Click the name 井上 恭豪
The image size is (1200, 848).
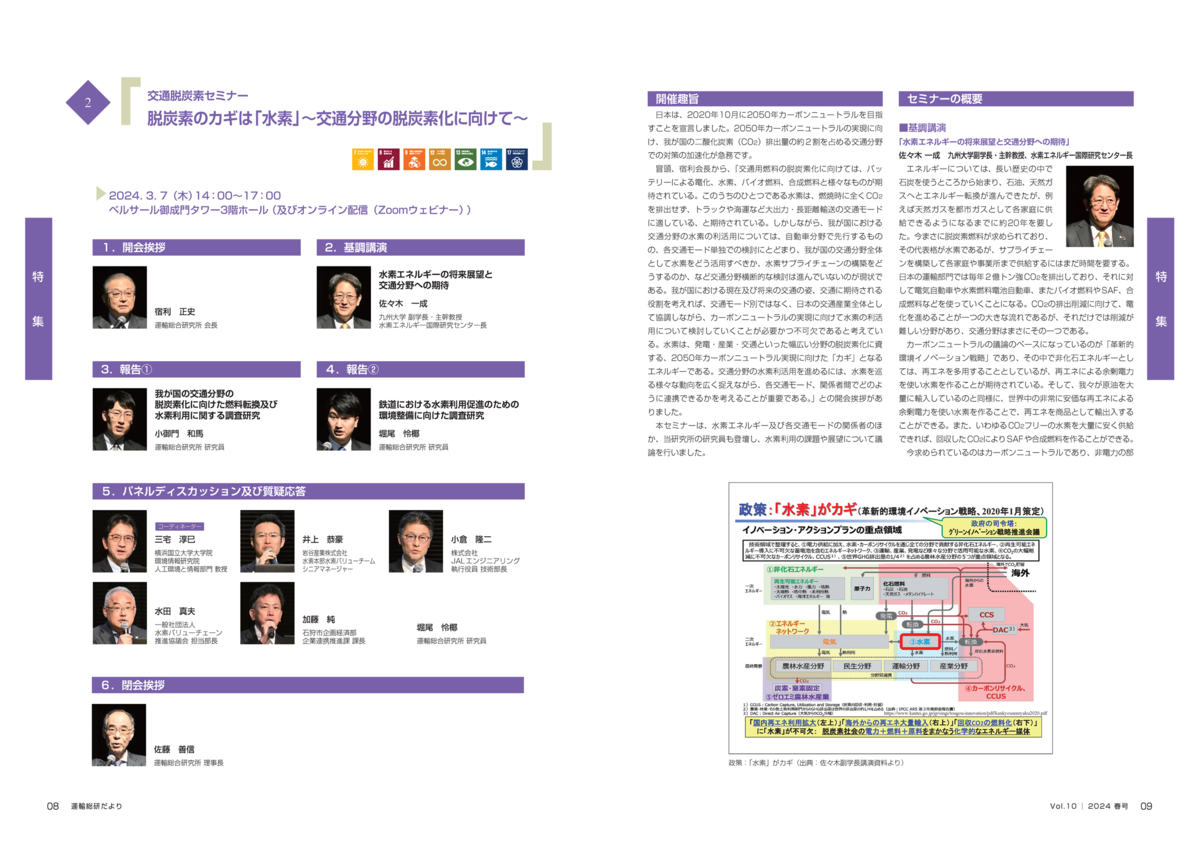click(322, 540)
